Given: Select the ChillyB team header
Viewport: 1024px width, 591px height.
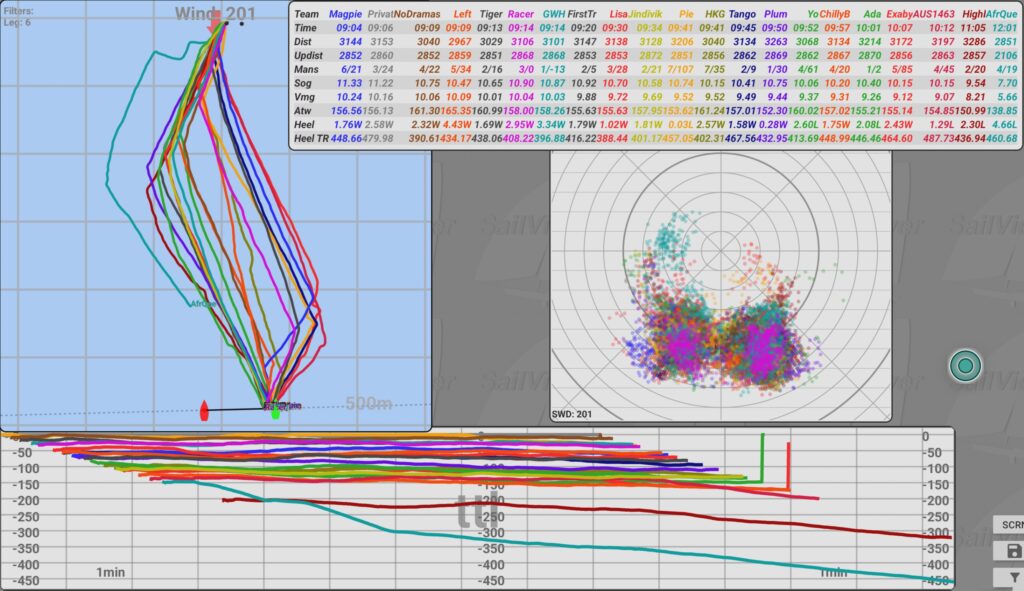Looking at the screenshot, I should tap(835, 14).
